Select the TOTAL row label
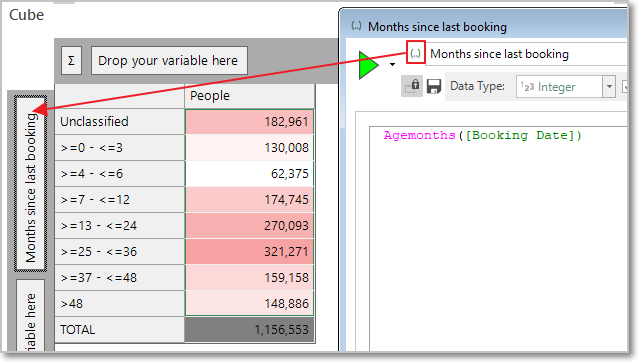Screen dimensions: 638x362 (120, 329)
